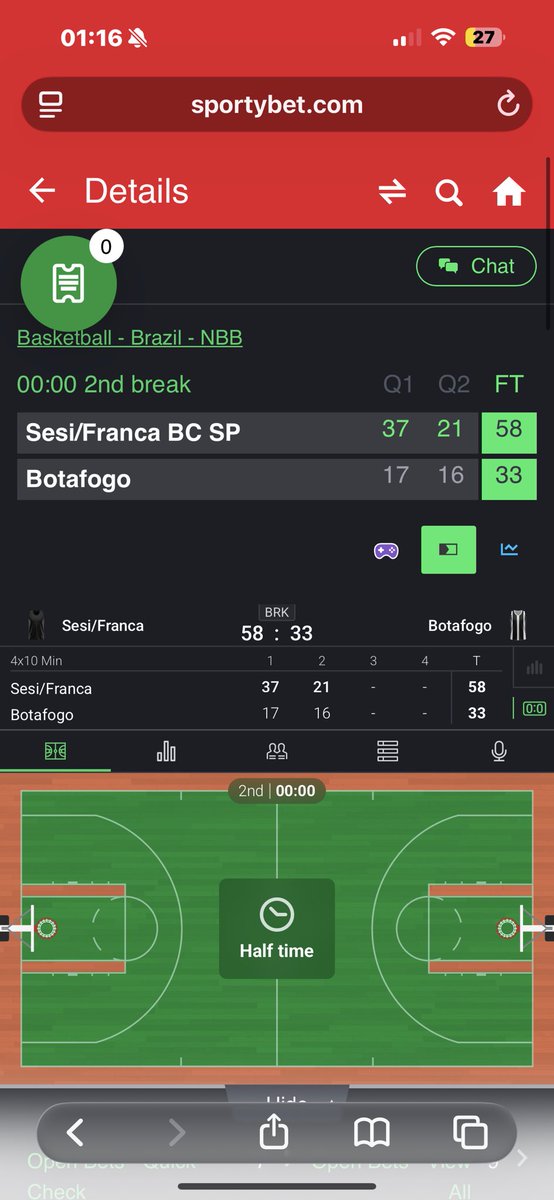Open Safari share sheet icon
This screenshot has width=554, height=1200.
[x=274, y=1132]
